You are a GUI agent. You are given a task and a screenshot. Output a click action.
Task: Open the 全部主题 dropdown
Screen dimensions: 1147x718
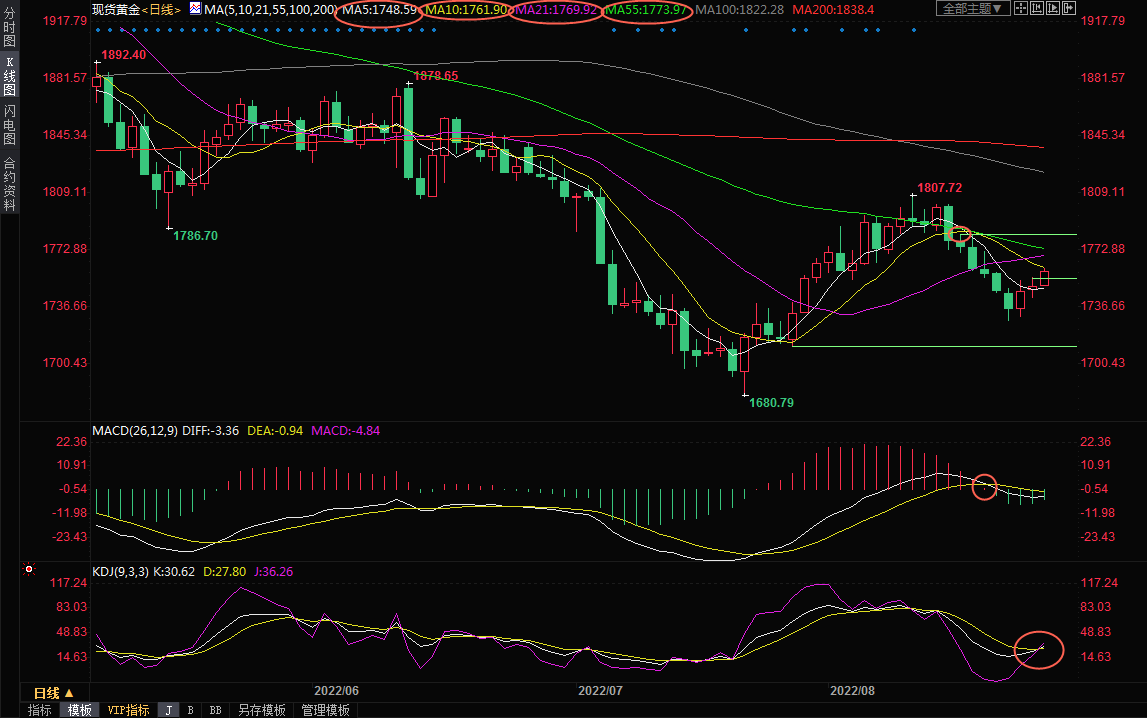[x=974, y=9]
